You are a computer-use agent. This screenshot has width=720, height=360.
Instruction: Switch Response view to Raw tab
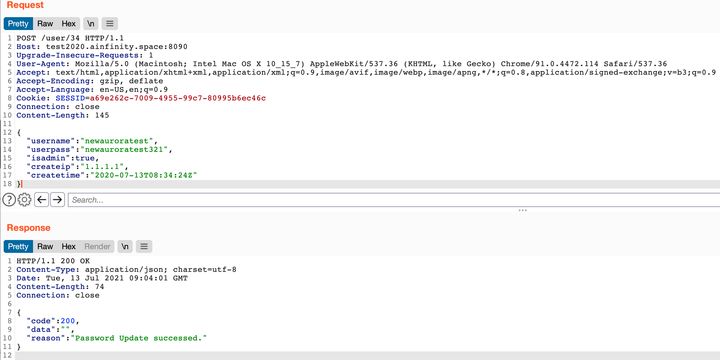(x=45, y=247)
